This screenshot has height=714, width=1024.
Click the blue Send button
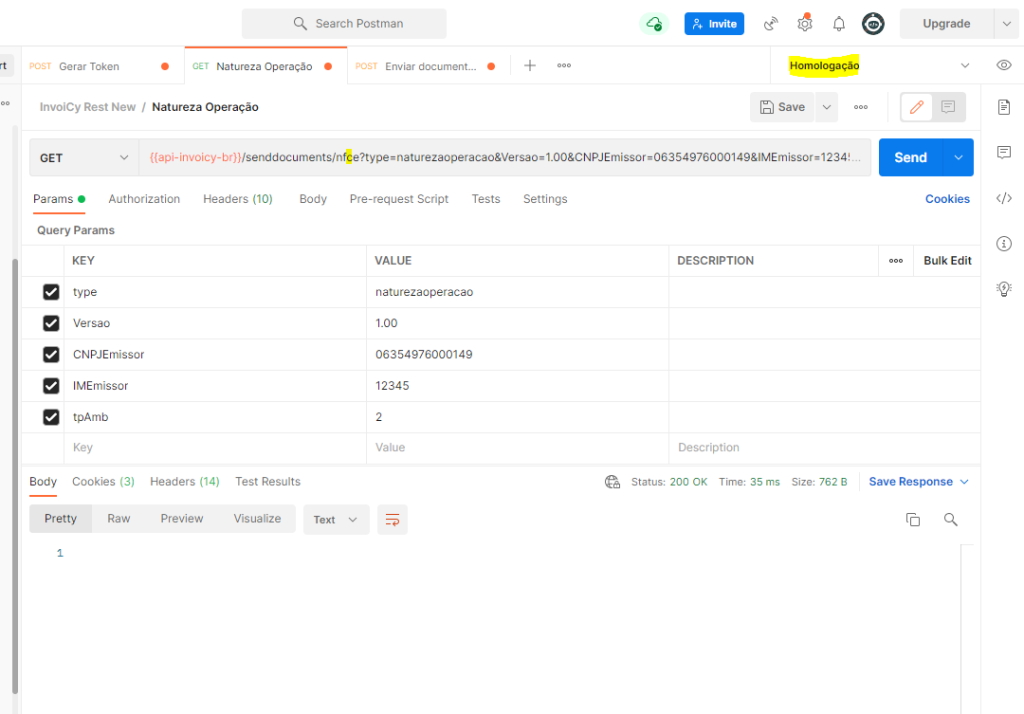pyautogui.click(x=910, y=158)
